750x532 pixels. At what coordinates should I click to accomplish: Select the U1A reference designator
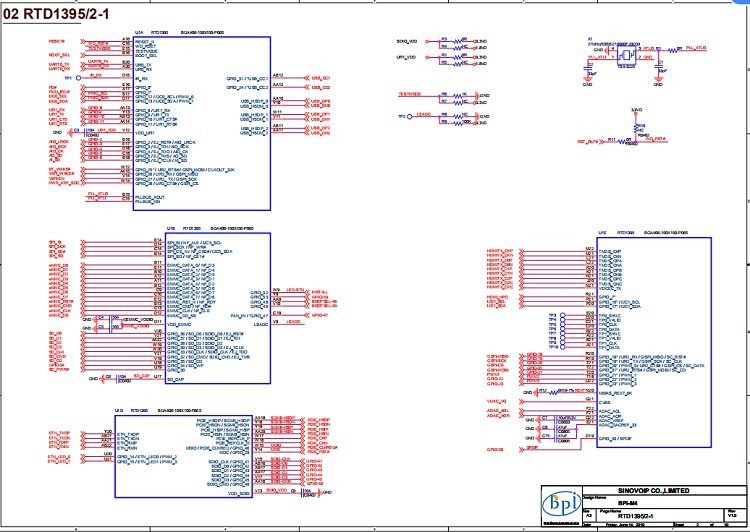139,33
